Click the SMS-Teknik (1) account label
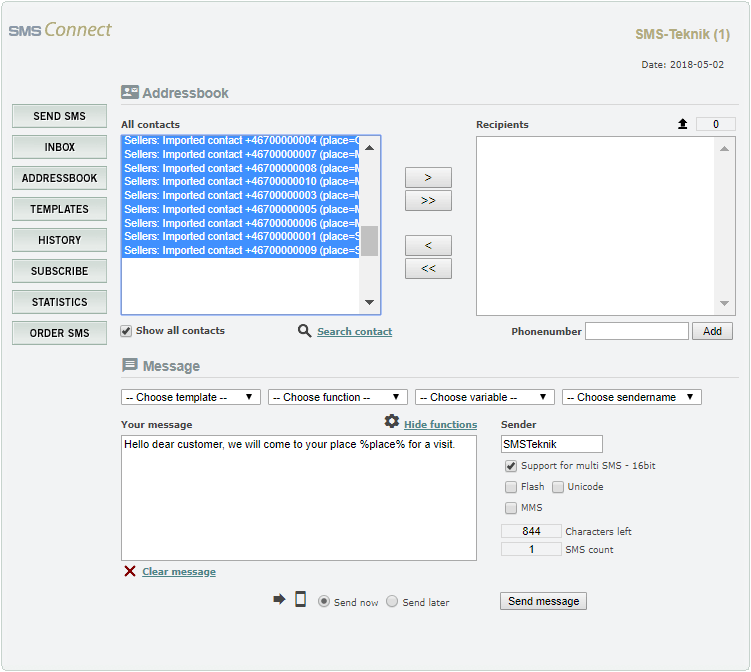 [x=683, y=34]
